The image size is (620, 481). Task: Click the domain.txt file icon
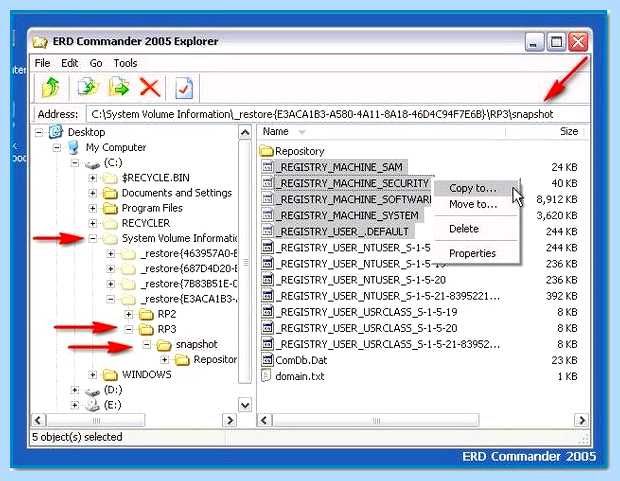(267, 376)
